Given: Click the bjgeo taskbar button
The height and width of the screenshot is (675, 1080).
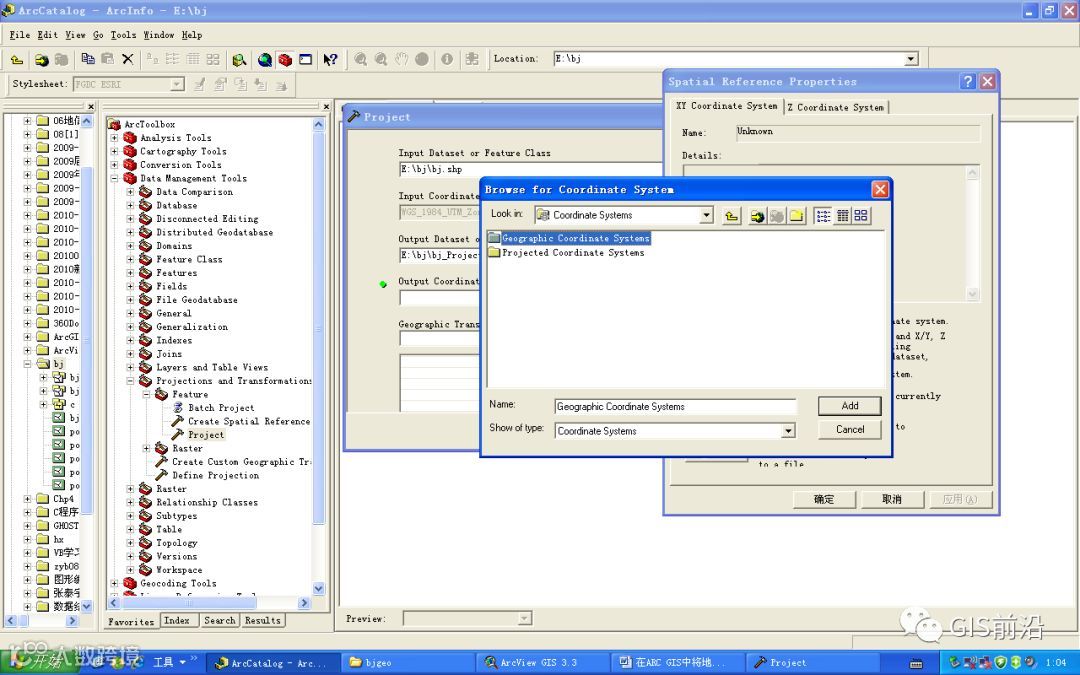Looking at the screenshot, I should tap(408, 663).
